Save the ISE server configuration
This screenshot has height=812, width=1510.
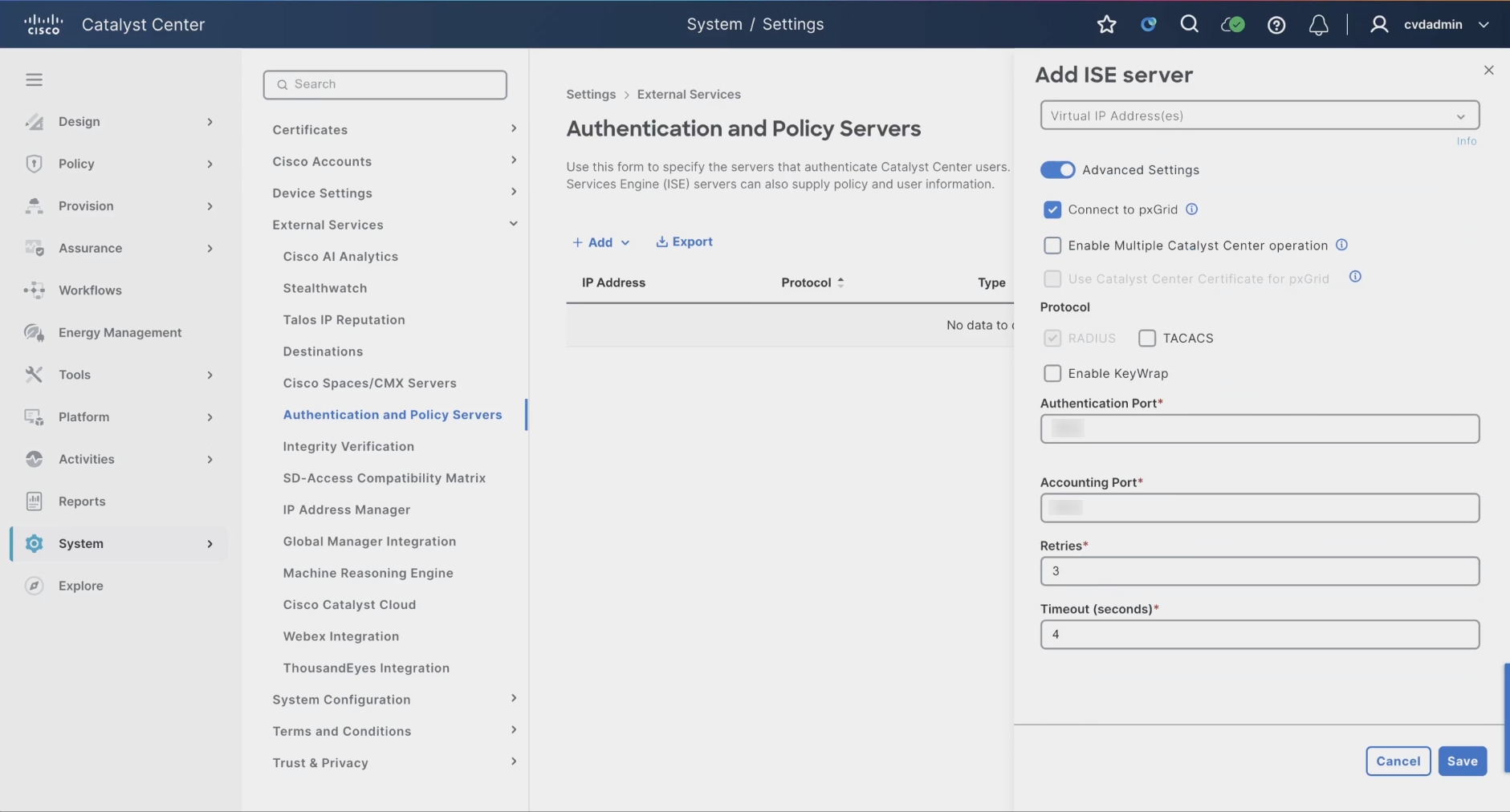(x=1462, y=761)
